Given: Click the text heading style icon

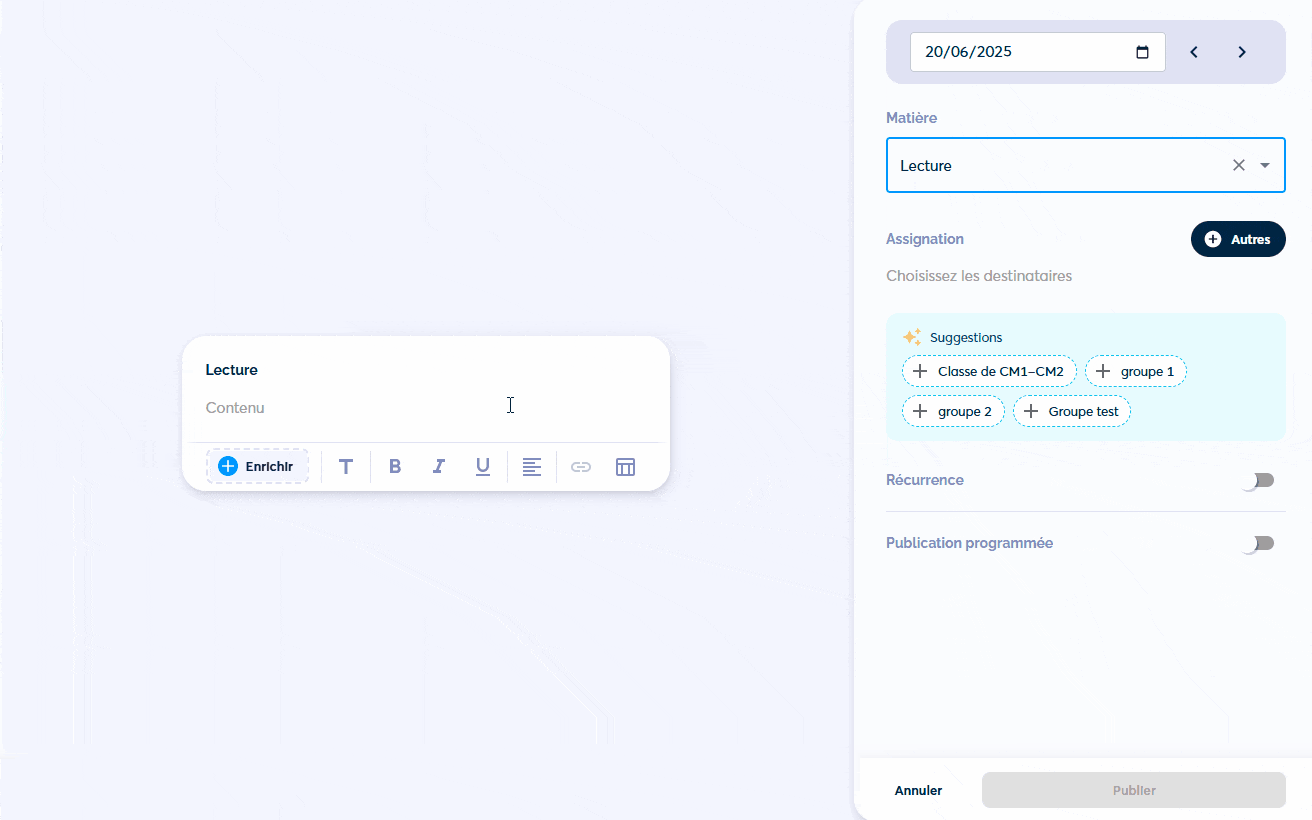Looking at the screenshot, I should coord(346,467).
